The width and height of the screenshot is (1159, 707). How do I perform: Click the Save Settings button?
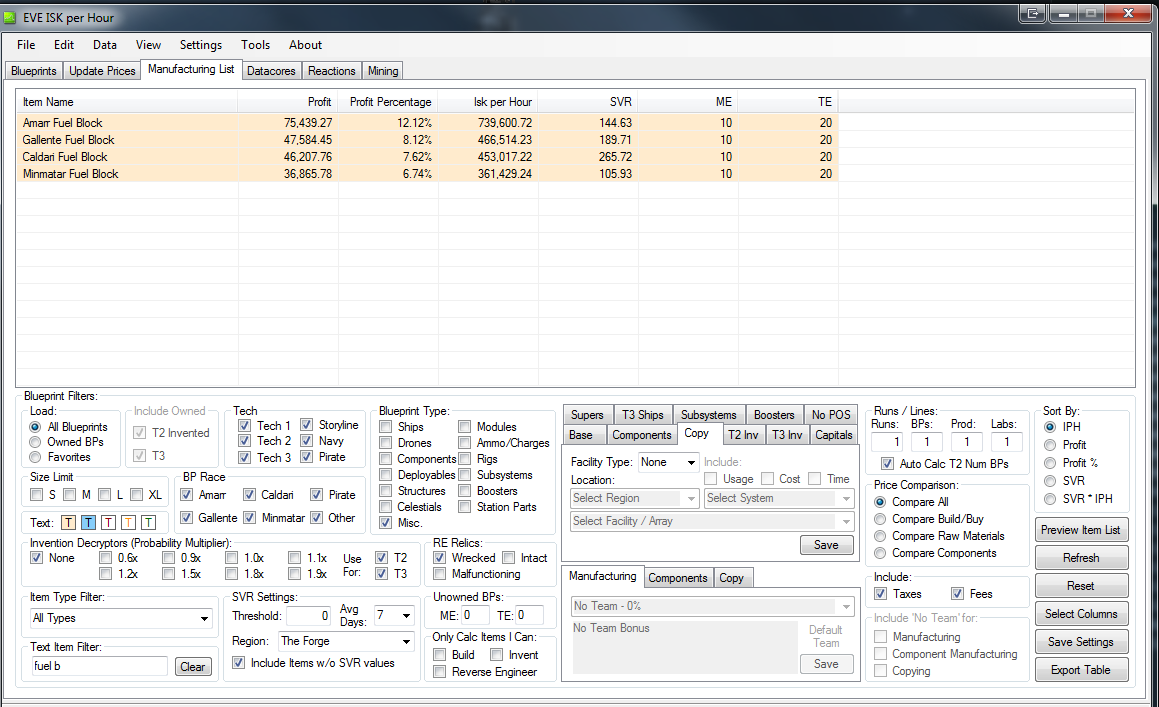tap(1081, 643)
